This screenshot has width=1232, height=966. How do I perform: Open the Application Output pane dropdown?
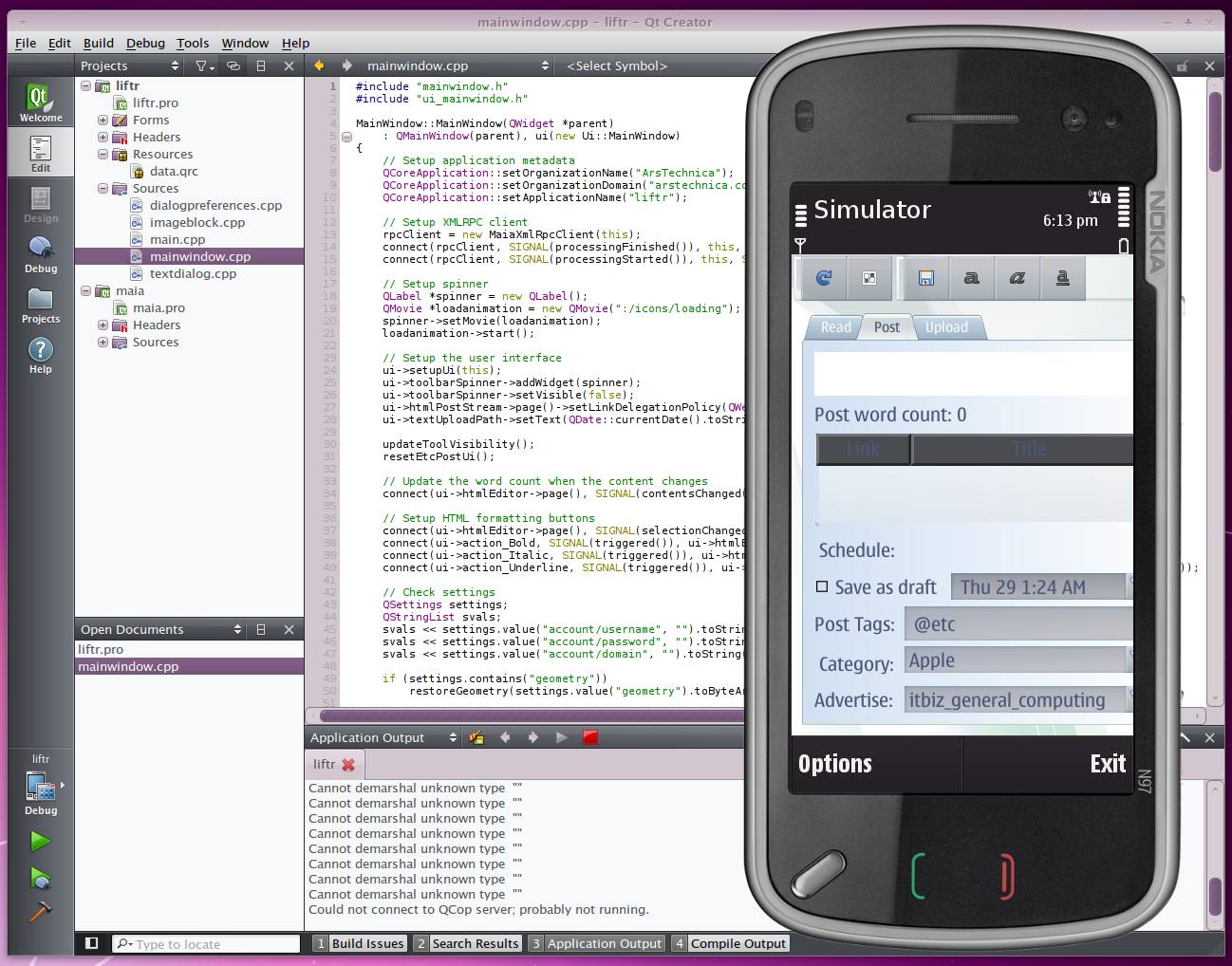tap(383, 737)
